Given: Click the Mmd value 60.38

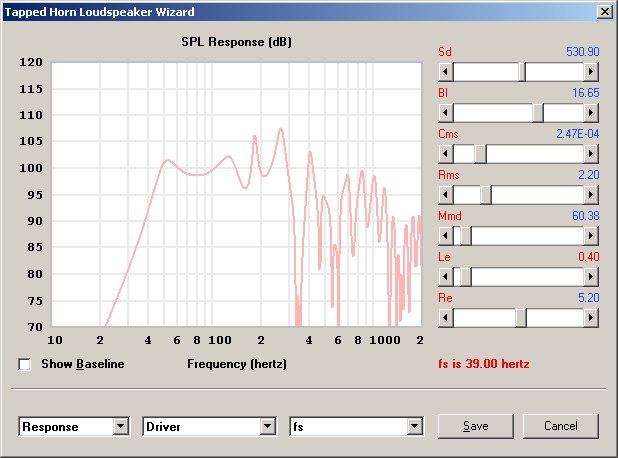Looking at the screenshot, I should coord(586,216).
